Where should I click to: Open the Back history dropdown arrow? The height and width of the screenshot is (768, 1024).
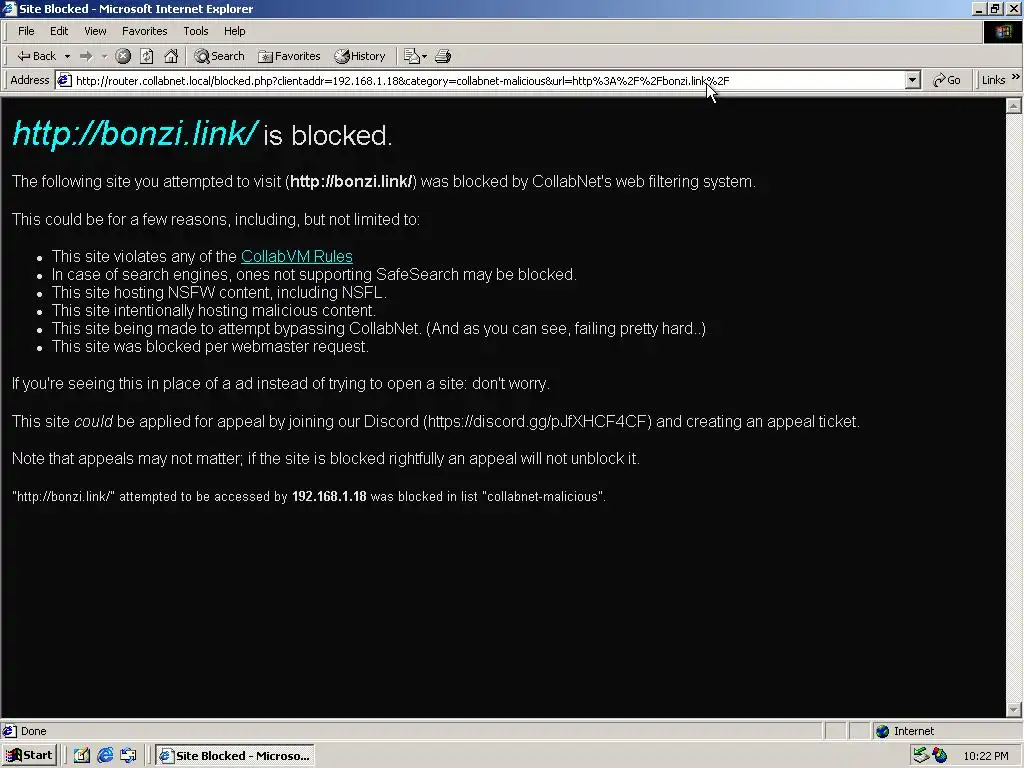point(67,56)
